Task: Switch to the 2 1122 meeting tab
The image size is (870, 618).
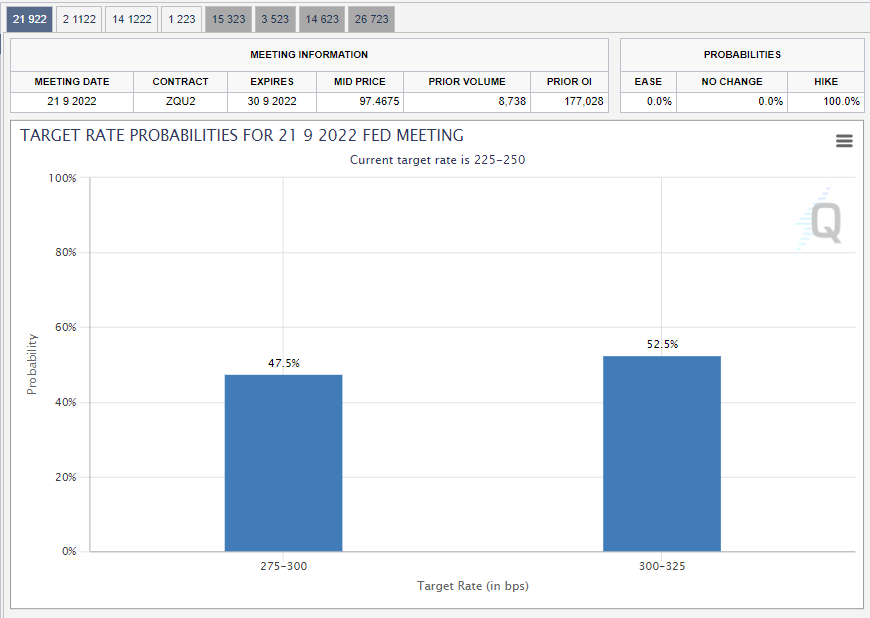Action: [x=78, y=19]
